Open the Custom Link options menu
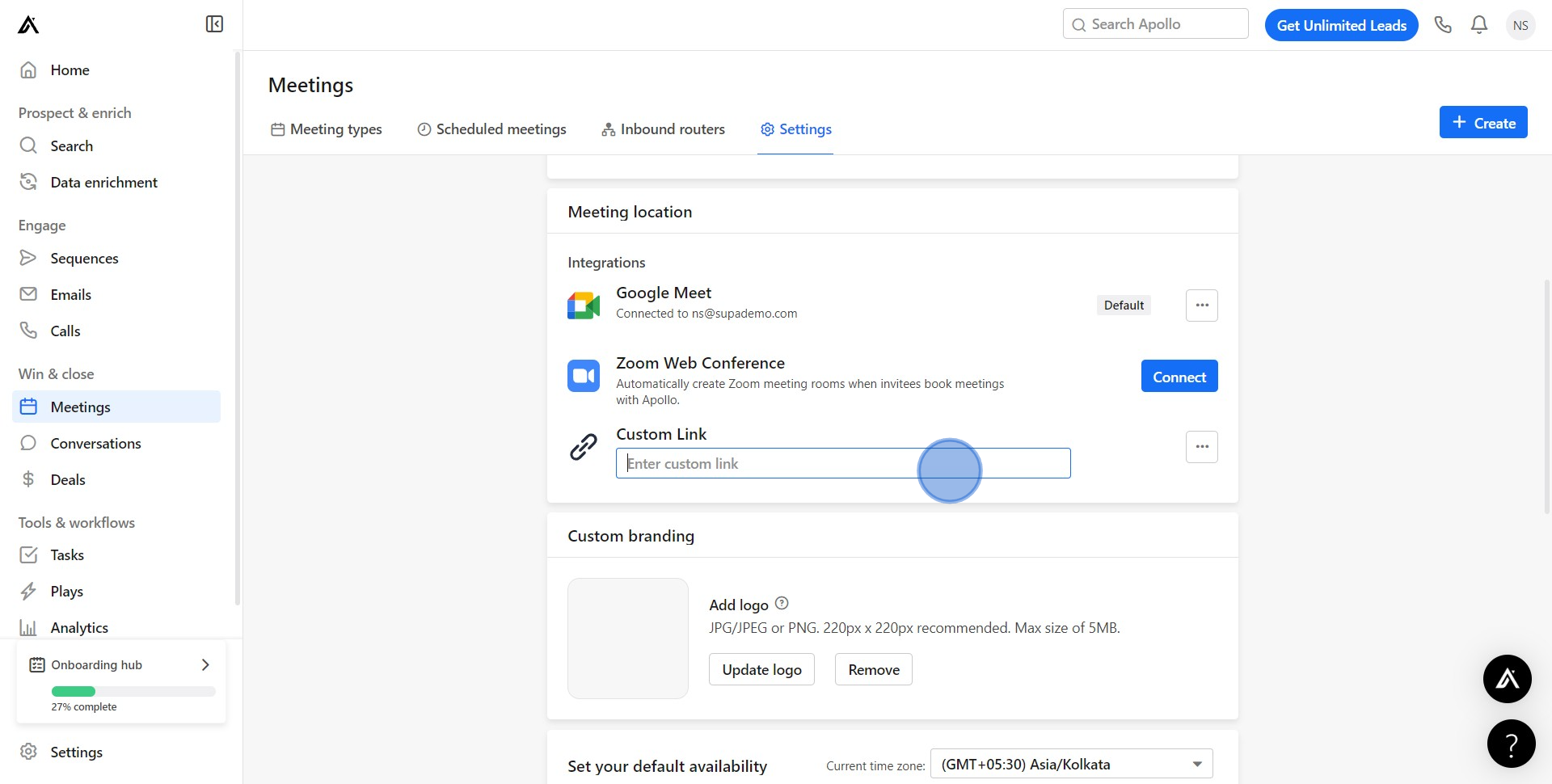Screen dimensions: 1552x784 [1202, 447]
